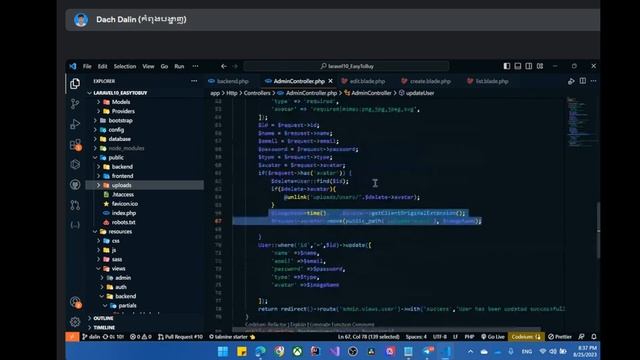Open the GitHub icon in activity bar
The width and height of the screenshot is (640, 360).
pos(75,184)
